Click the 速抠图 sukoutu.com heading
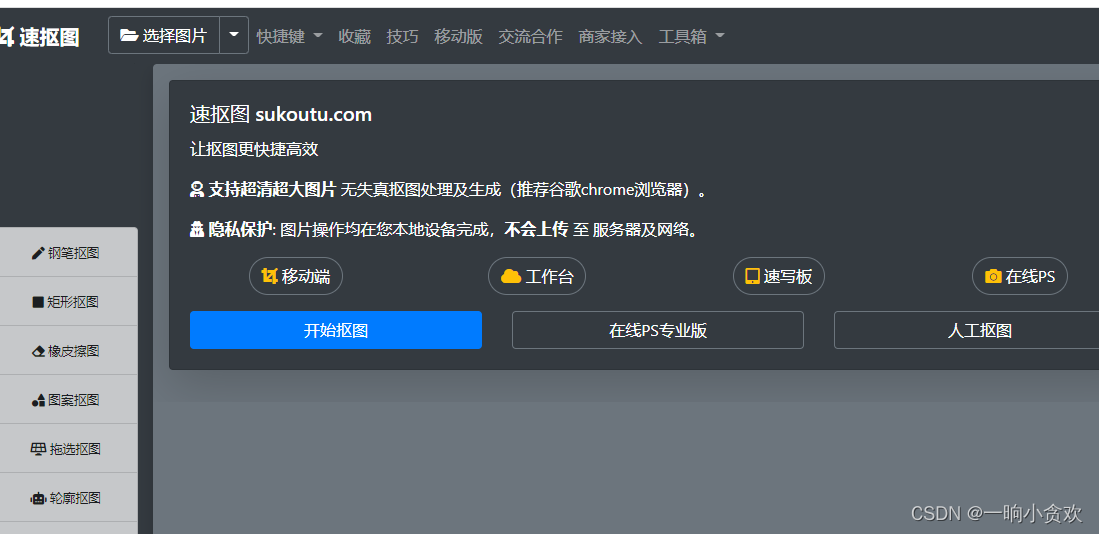The height and width of the screenshot is (534, 1099). 280,114
